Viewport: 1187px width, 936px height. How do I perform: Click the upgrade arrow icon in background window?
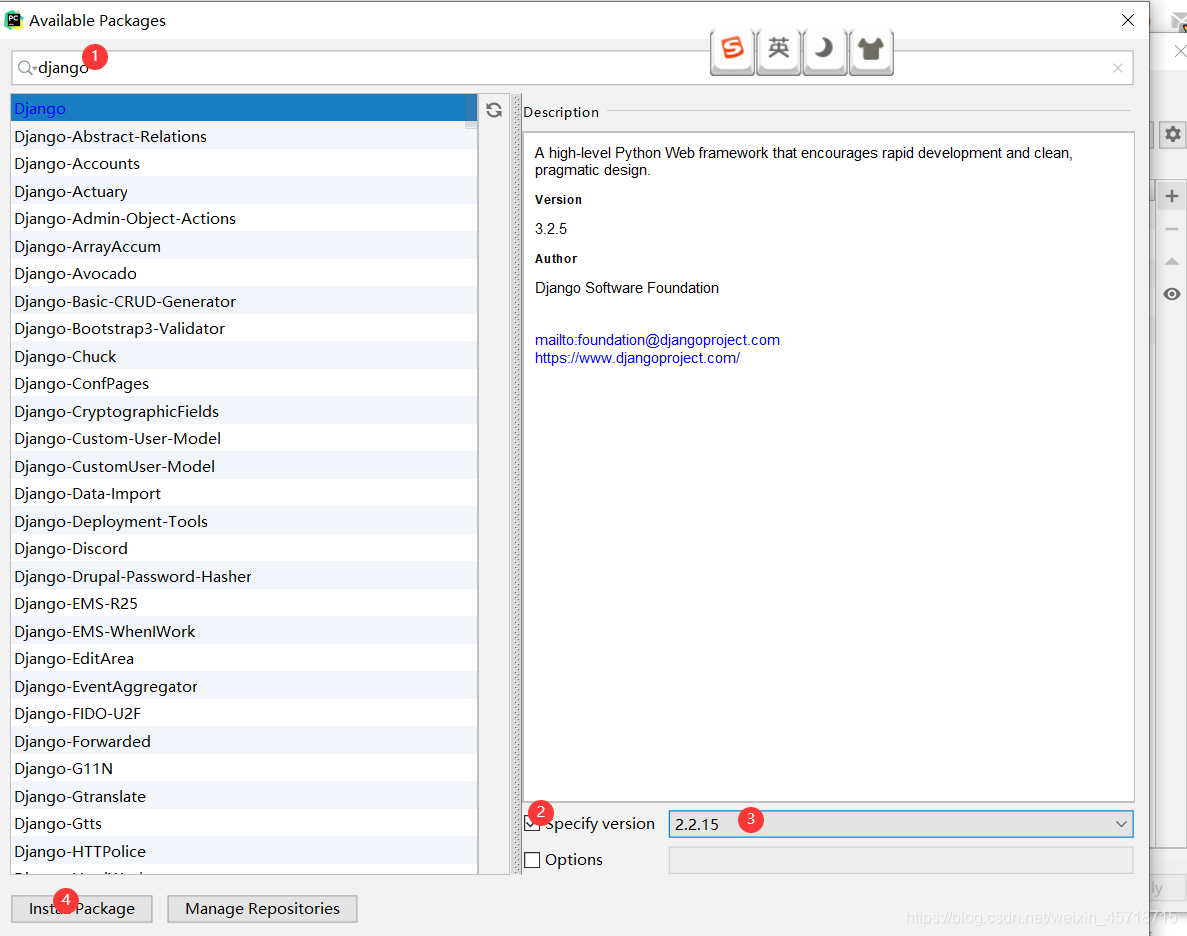coord(1172,261)
